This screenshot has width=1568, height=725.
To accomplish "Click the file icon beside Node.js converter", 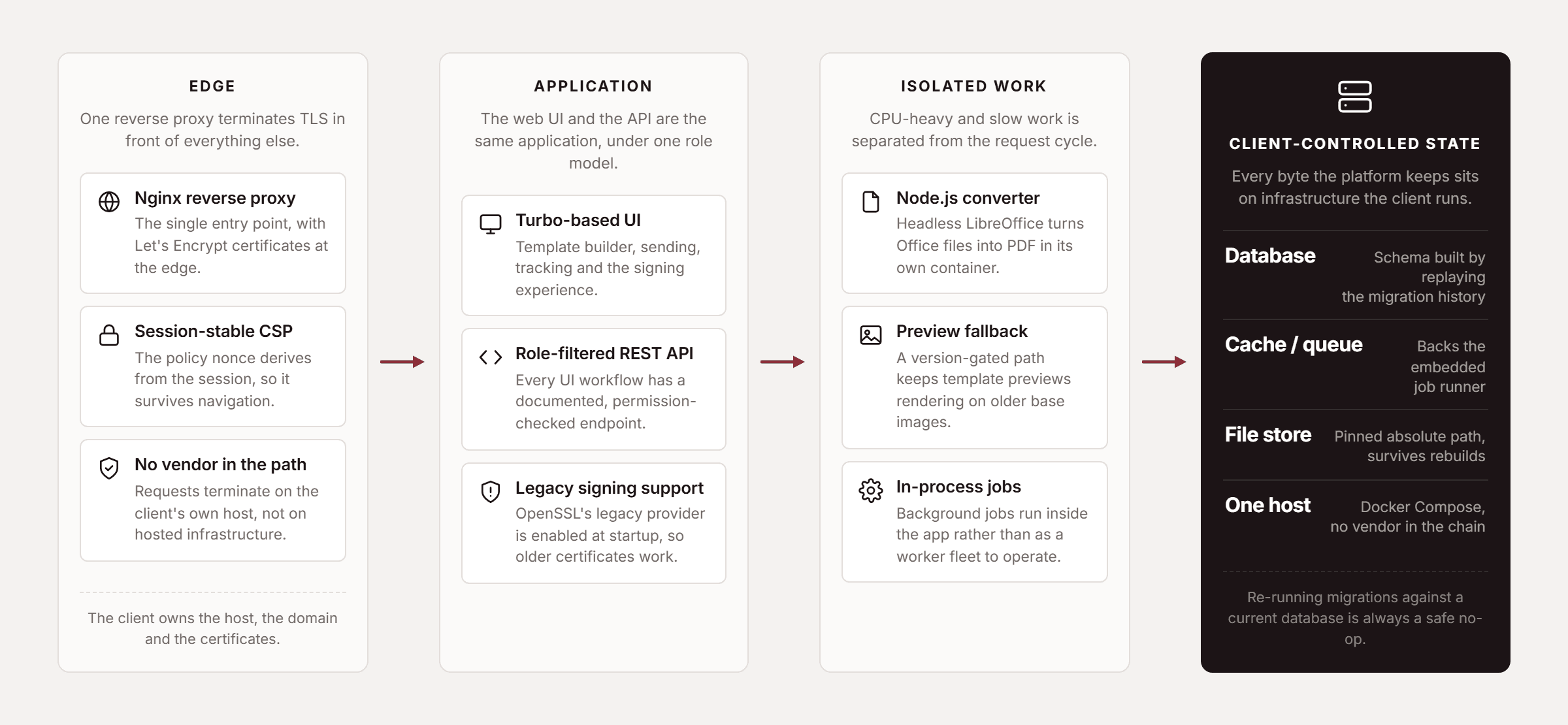I will (871, 202).
